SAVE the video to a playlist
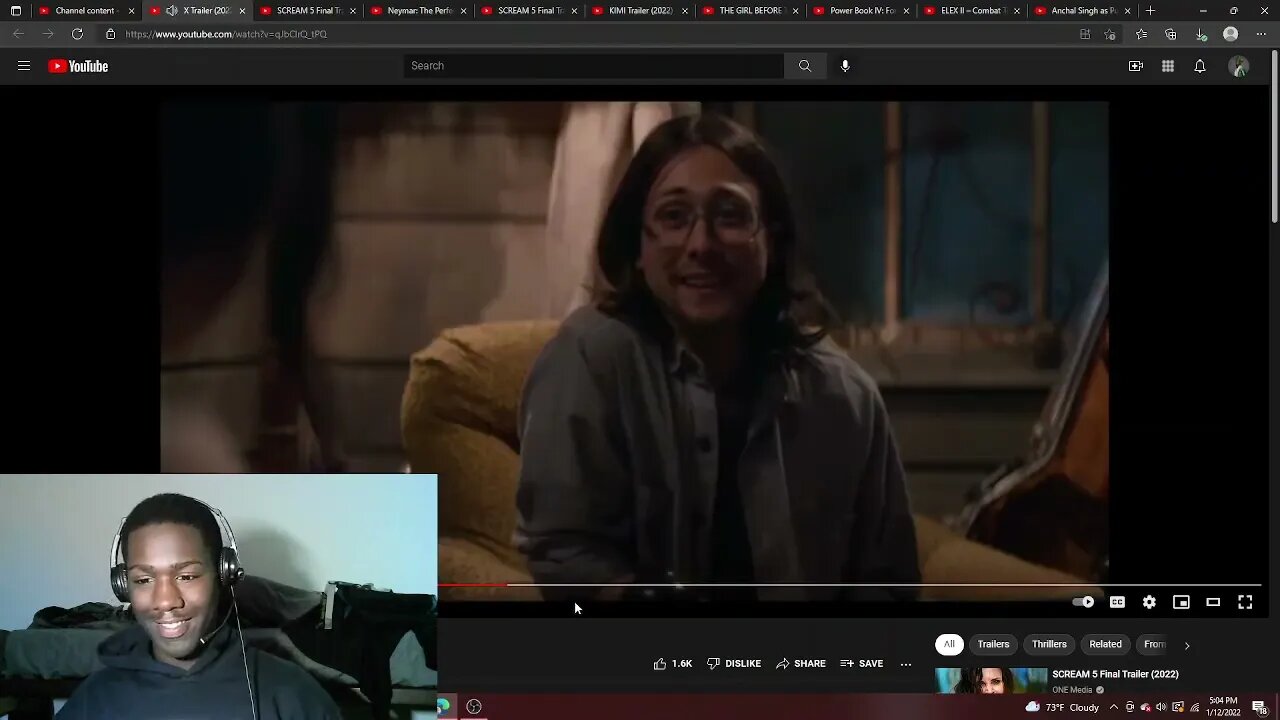The image size is (1280, 720). (x=862, y=664)
